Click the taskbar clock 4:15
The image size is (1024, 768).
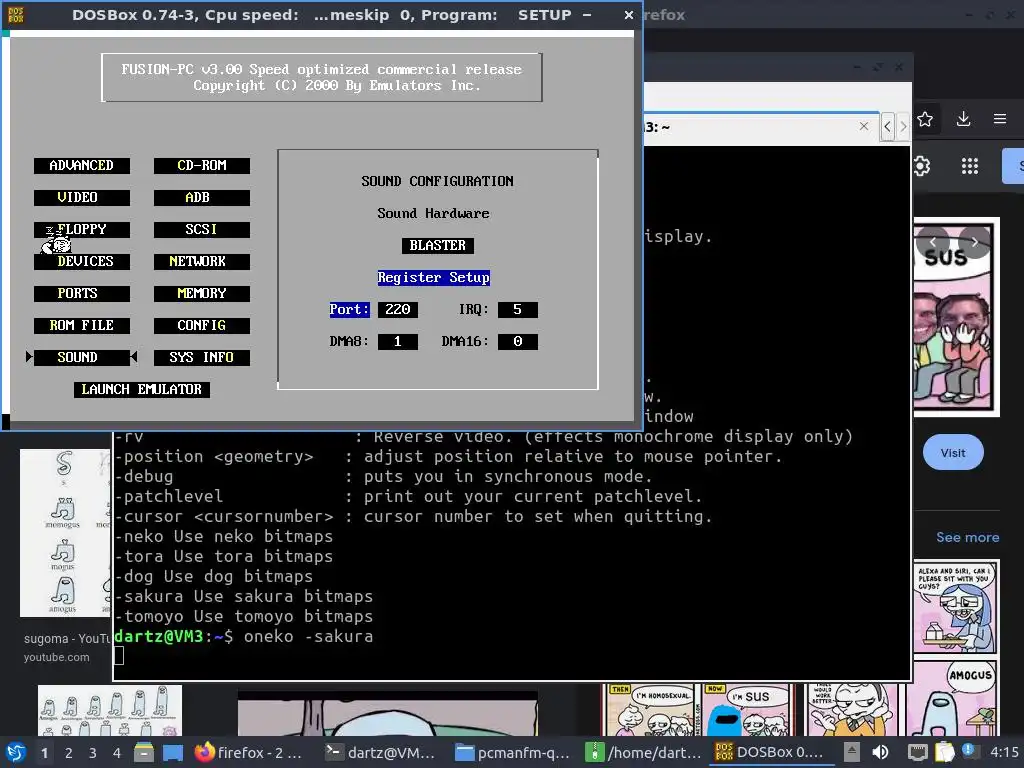point(1004,752)
